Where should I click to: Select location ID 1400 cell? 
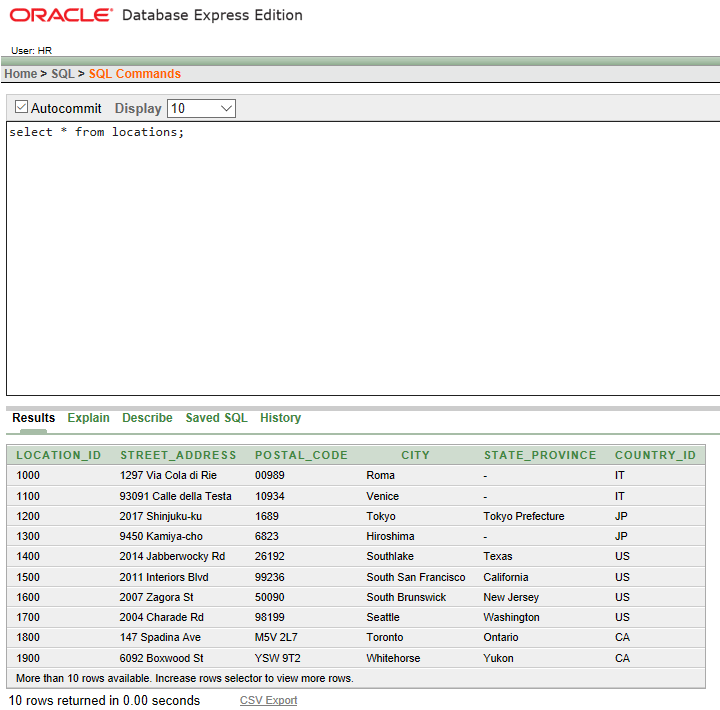[28, 556]
